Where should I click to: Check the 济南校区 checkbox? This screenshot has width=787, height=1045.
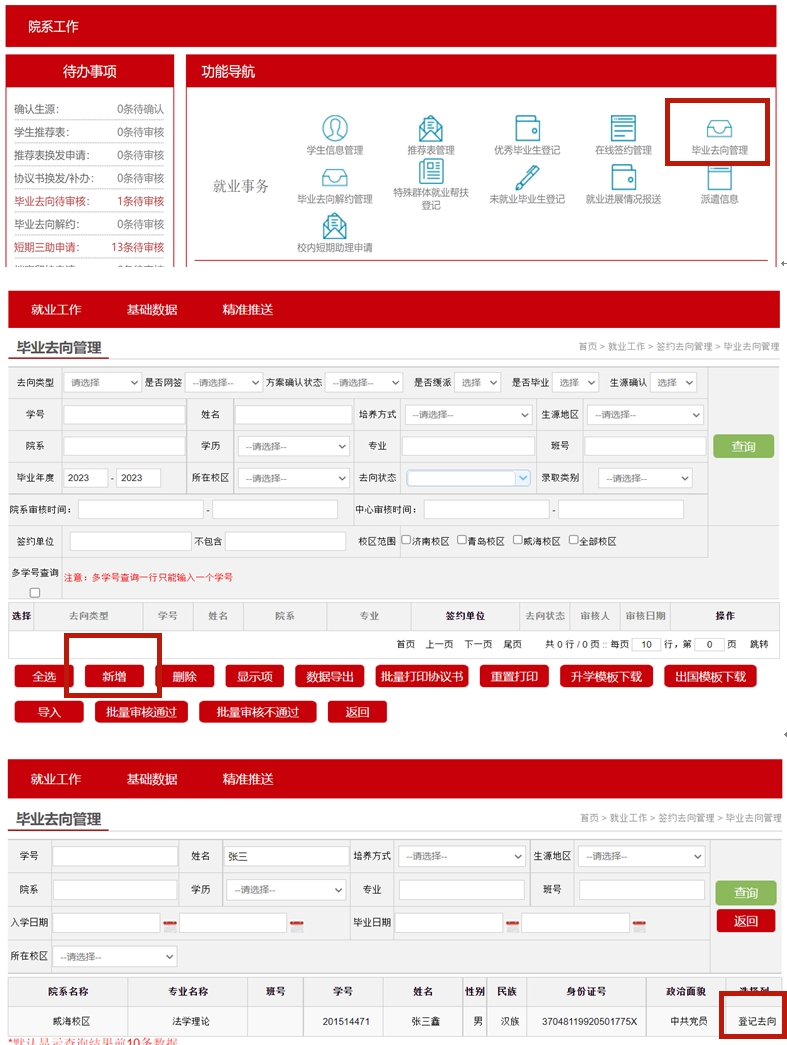[405, 540]
